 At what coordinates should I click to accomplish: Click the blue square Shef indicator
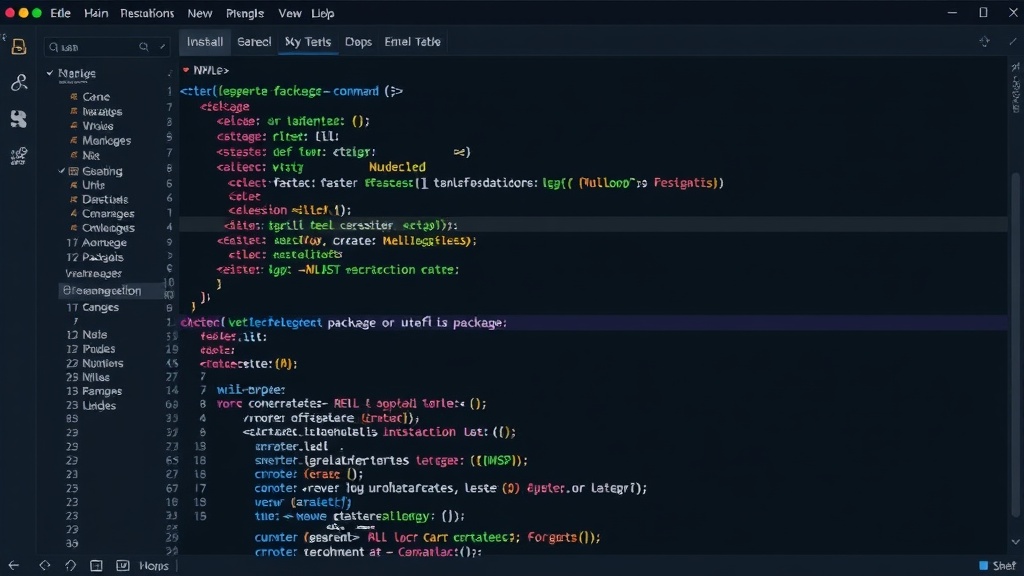[984, 566]
